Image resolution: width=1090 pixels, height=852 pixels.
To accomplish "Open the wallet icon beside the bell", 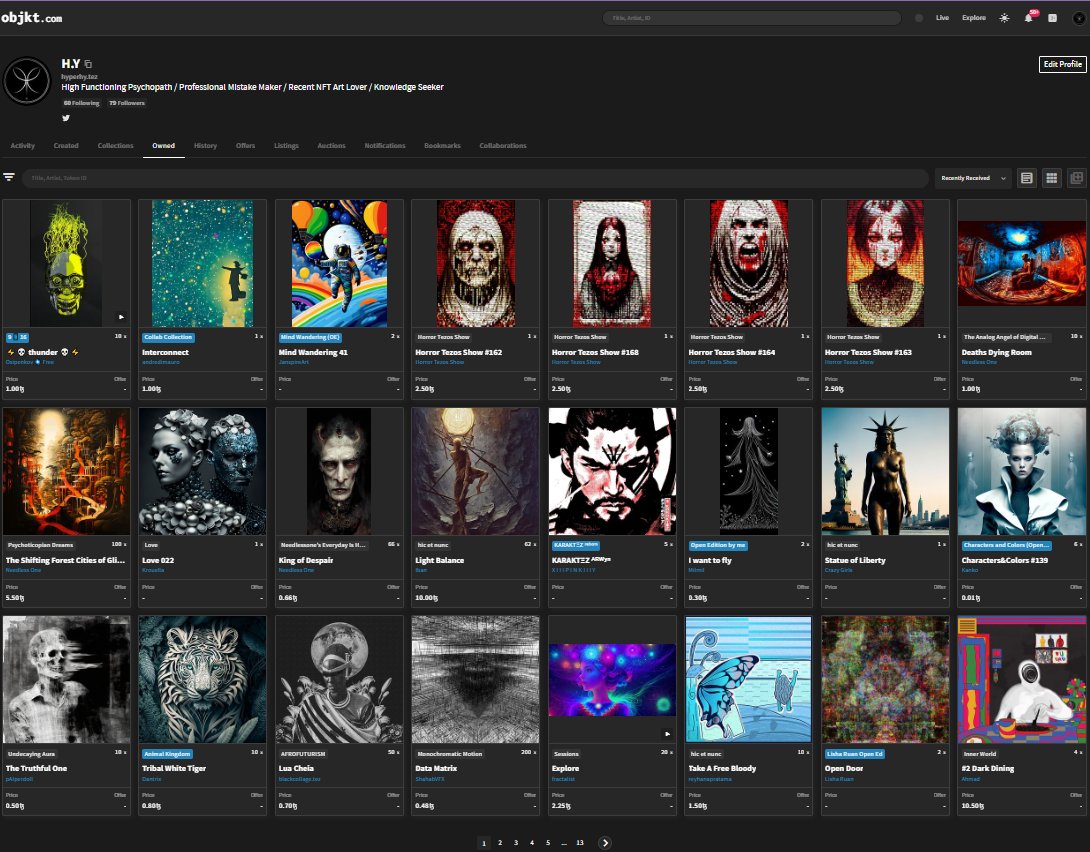I will coord(1052,18).
